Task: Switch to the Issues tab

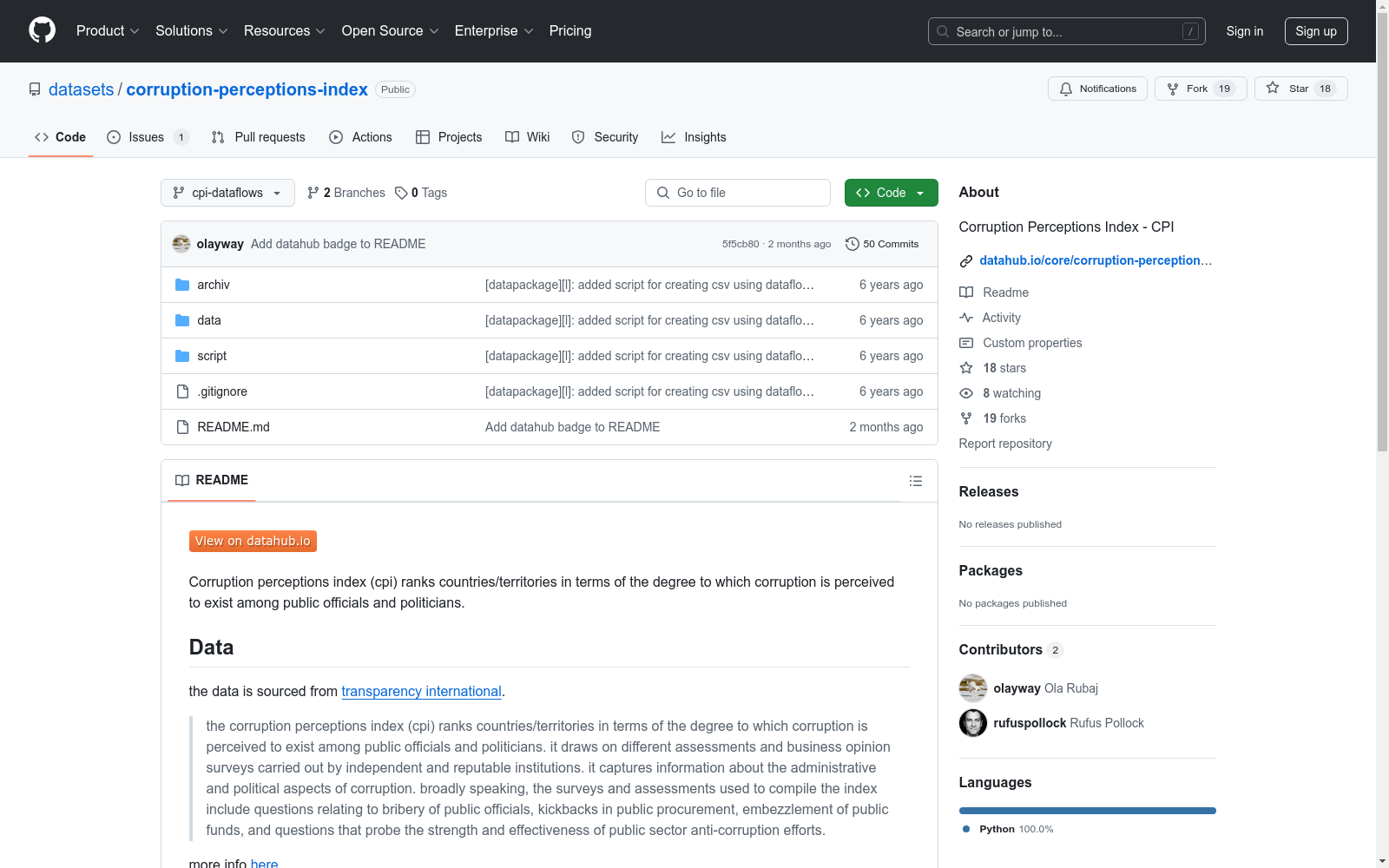Action: coord(148,137)
